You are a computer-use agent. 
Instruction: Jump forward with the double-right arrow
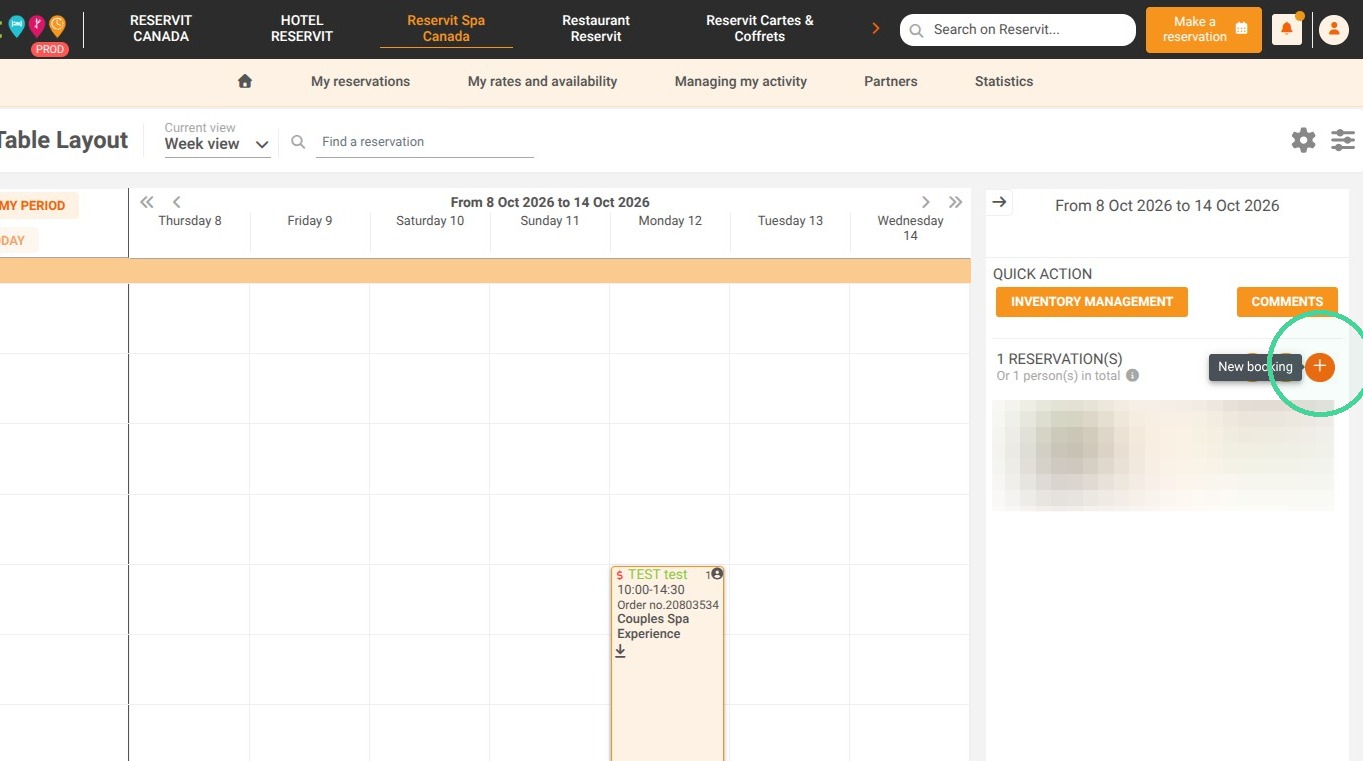click(x=955, y=202)
